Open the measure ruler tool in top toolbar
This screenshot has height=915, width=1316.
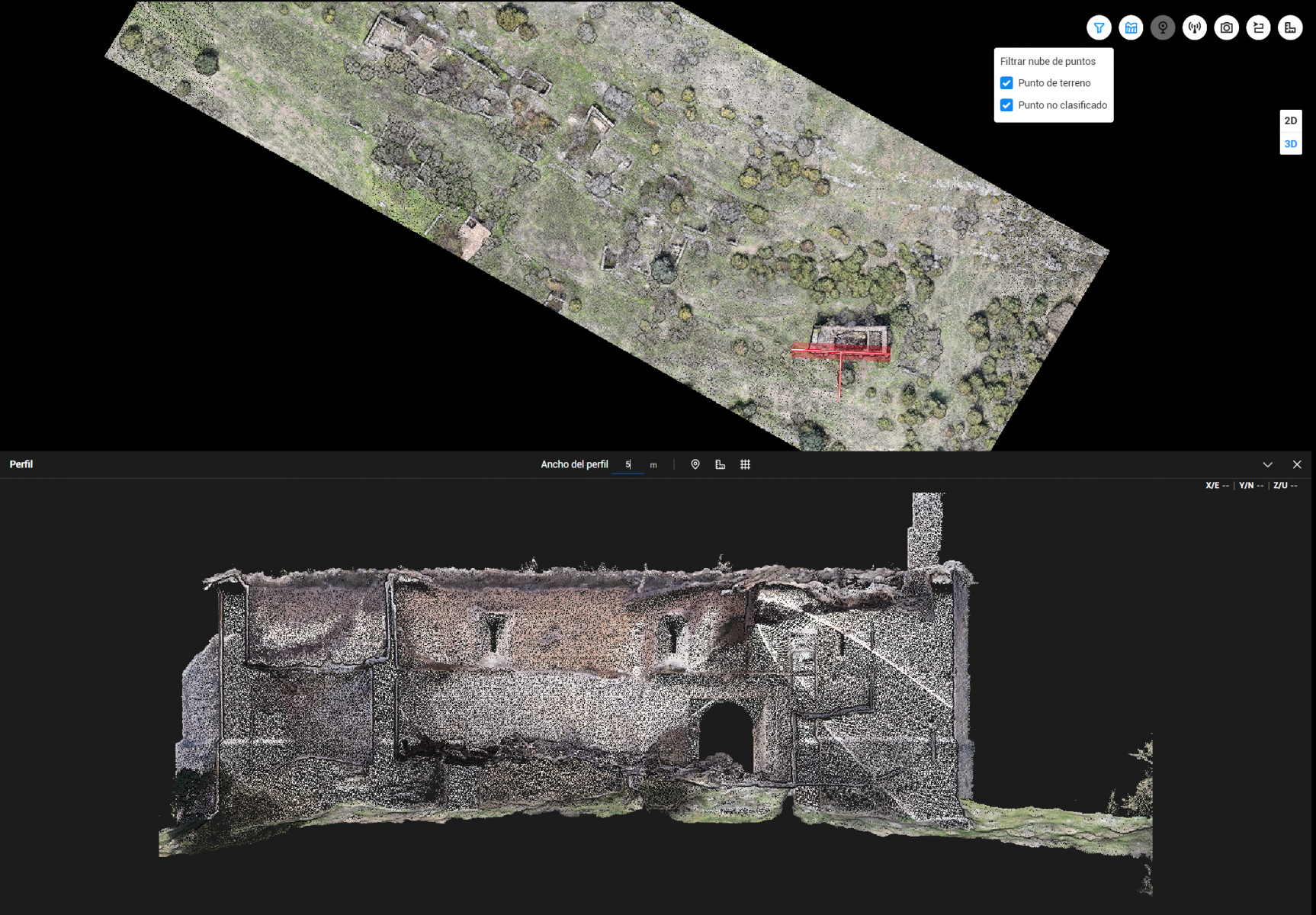tap(1290, 28)
